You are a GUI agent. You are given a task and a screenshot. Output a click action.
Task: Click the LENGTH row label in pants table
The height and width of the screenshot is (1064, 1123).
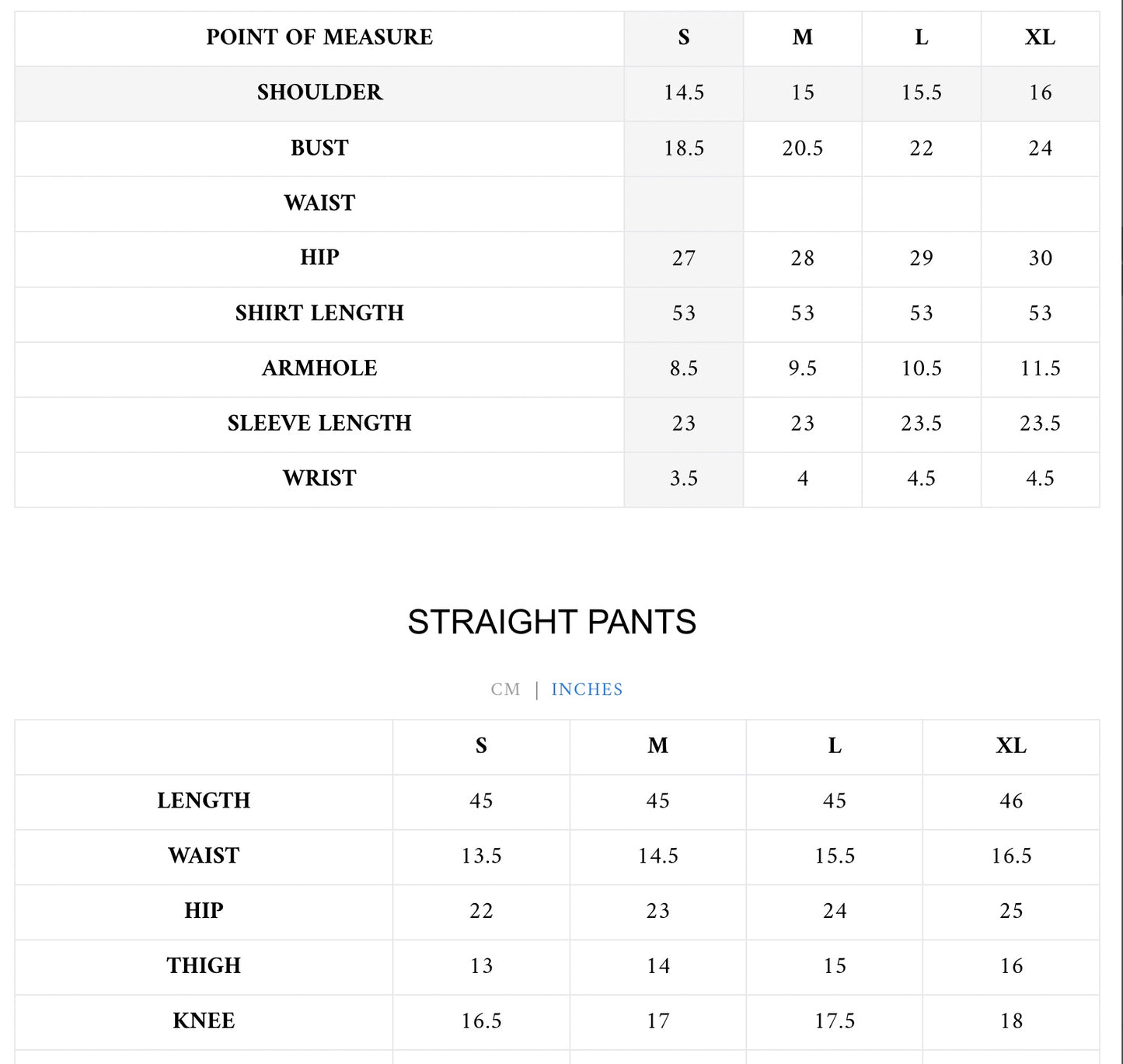204,801
